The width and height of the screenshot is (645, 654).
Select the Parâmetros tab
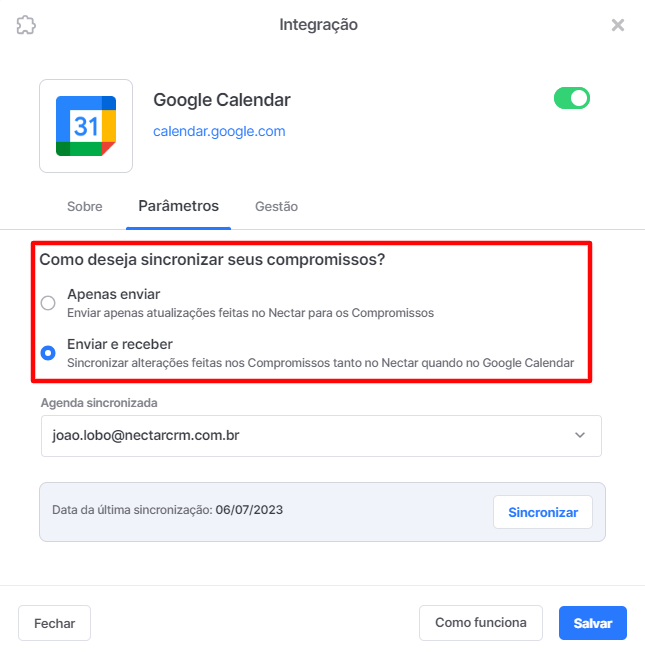click(179, 206)
